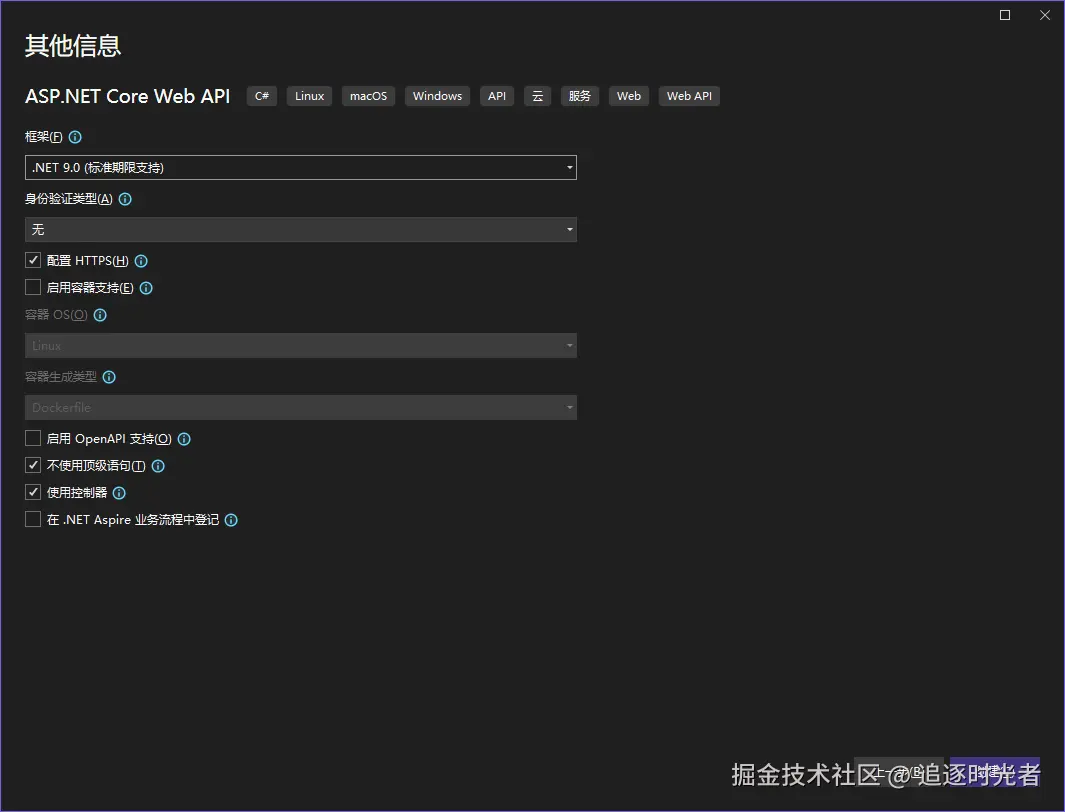Open the 容器 OS dropdown showing Linux
The image size is (1065, 812).
(x=301, y=346)
